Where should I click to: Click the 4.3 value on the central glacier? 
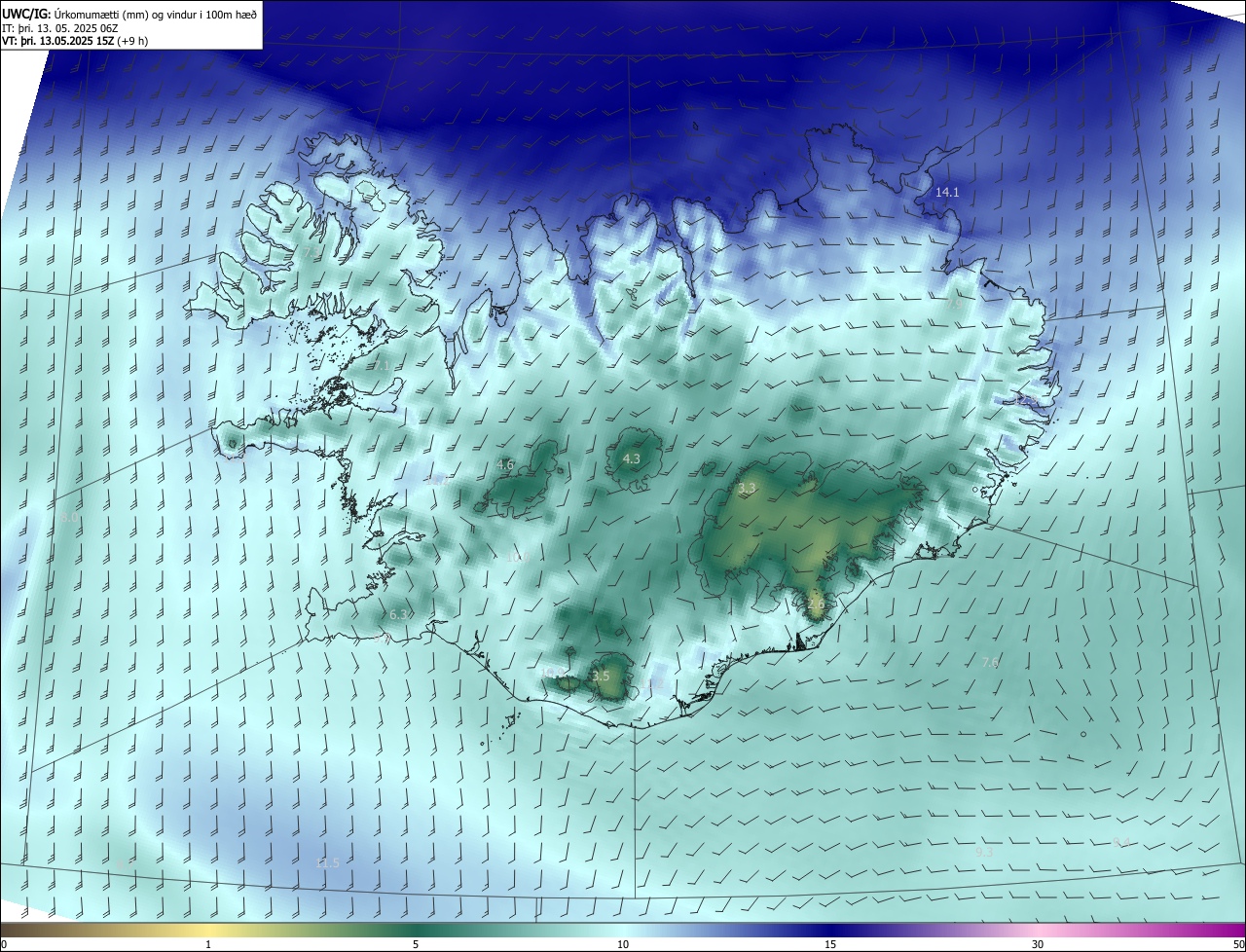631,458
